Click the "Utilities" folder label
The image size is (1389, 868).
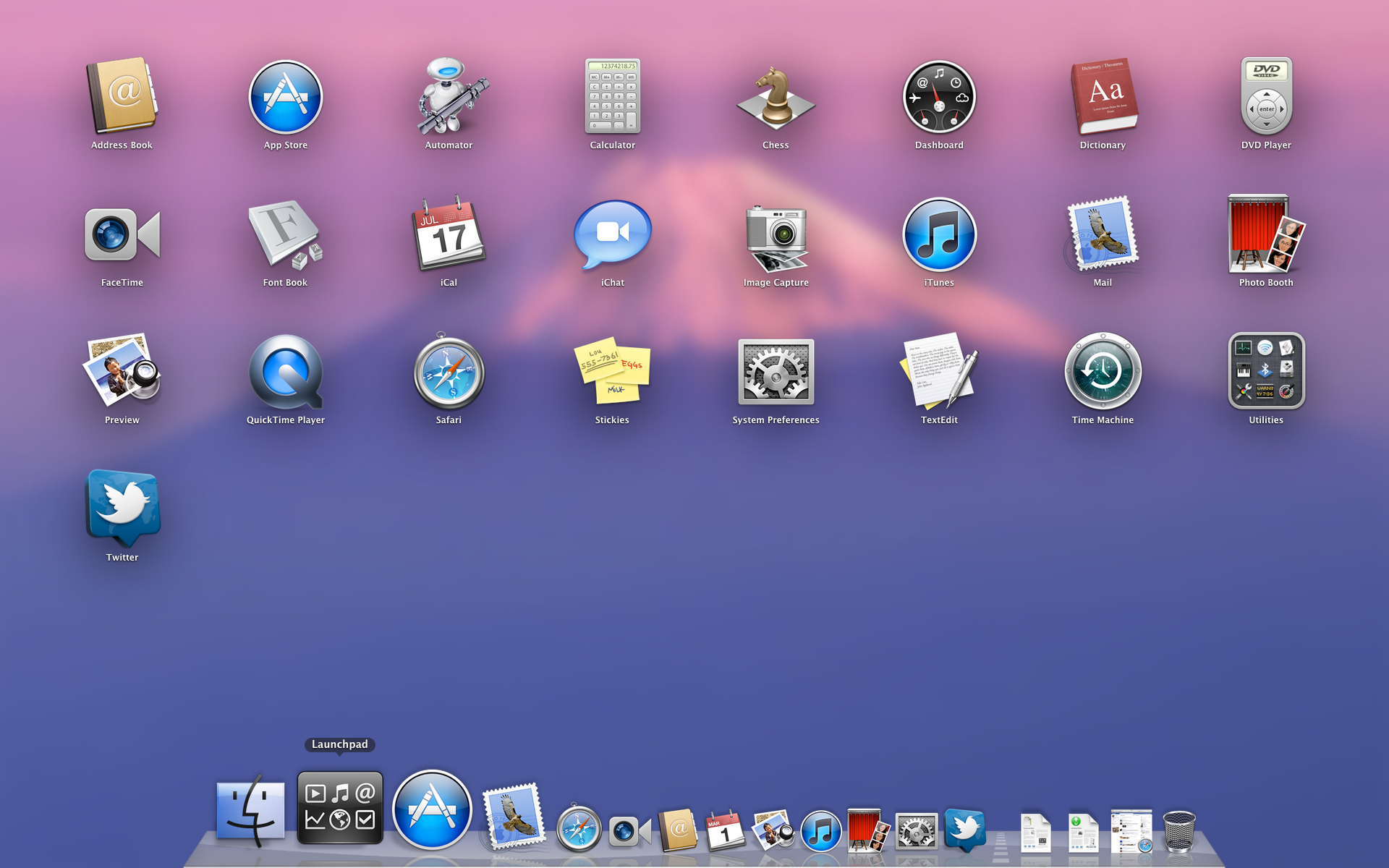[1266, 420]
